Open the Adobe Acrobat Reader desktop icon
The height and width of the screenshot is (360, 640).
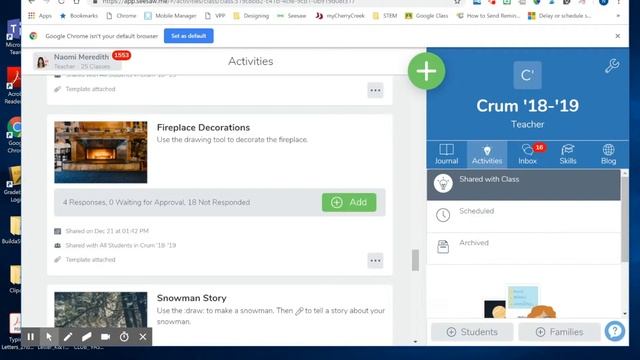point(13,86)
